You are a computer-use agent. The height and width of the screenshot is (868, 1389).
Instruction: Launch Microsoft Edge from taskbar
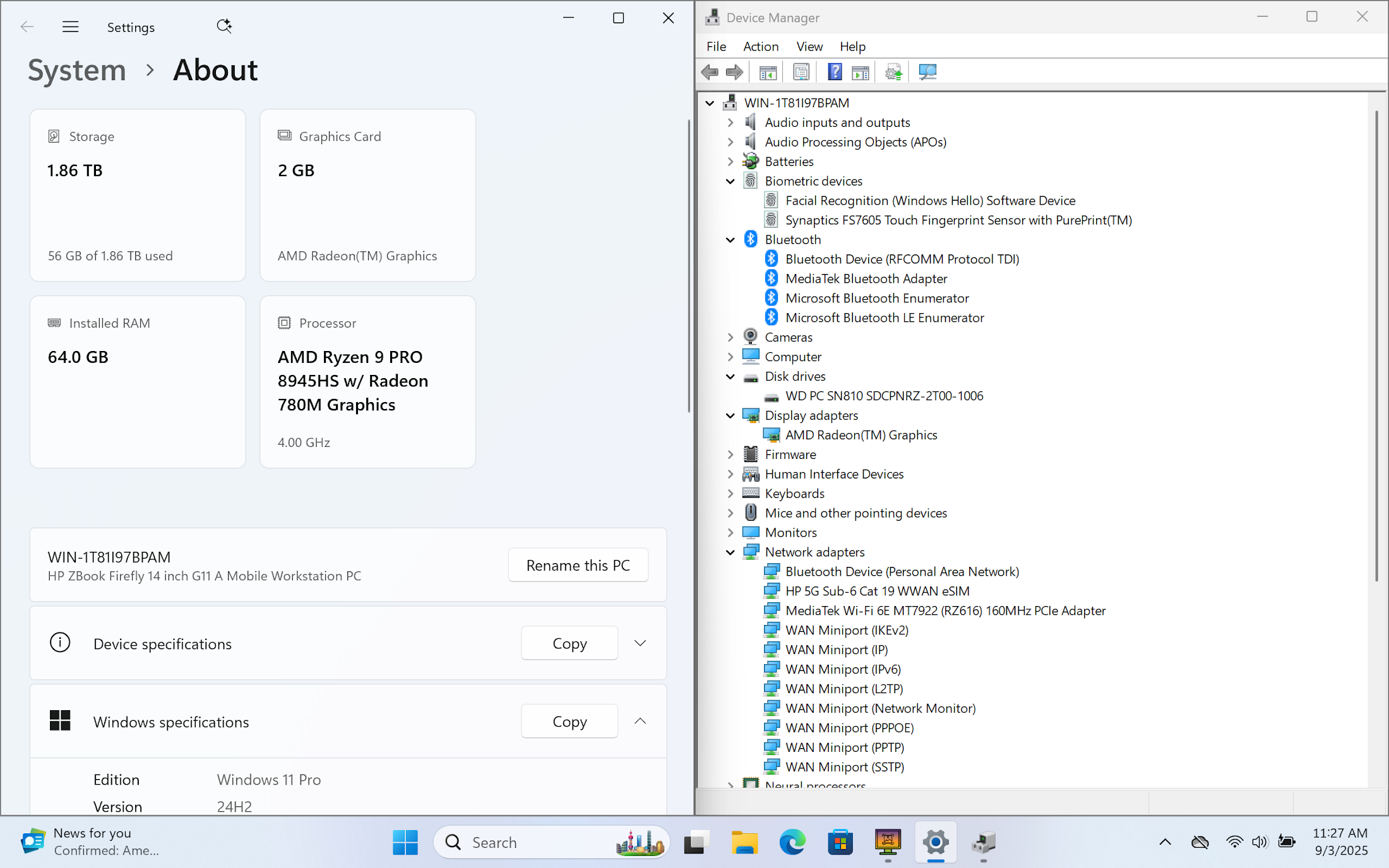pos(792,842)
